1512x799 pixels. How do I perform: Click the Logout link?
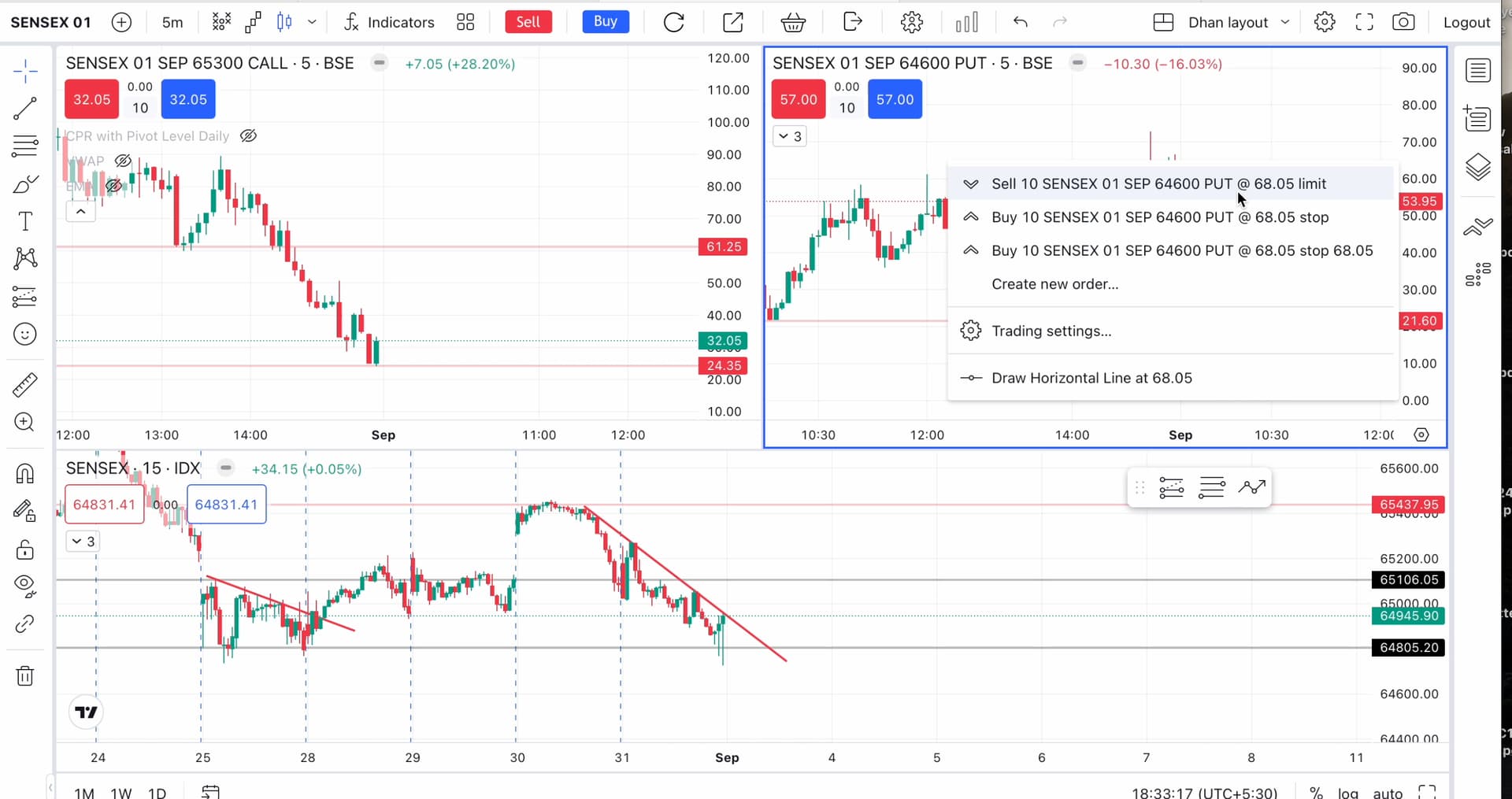1466,22
